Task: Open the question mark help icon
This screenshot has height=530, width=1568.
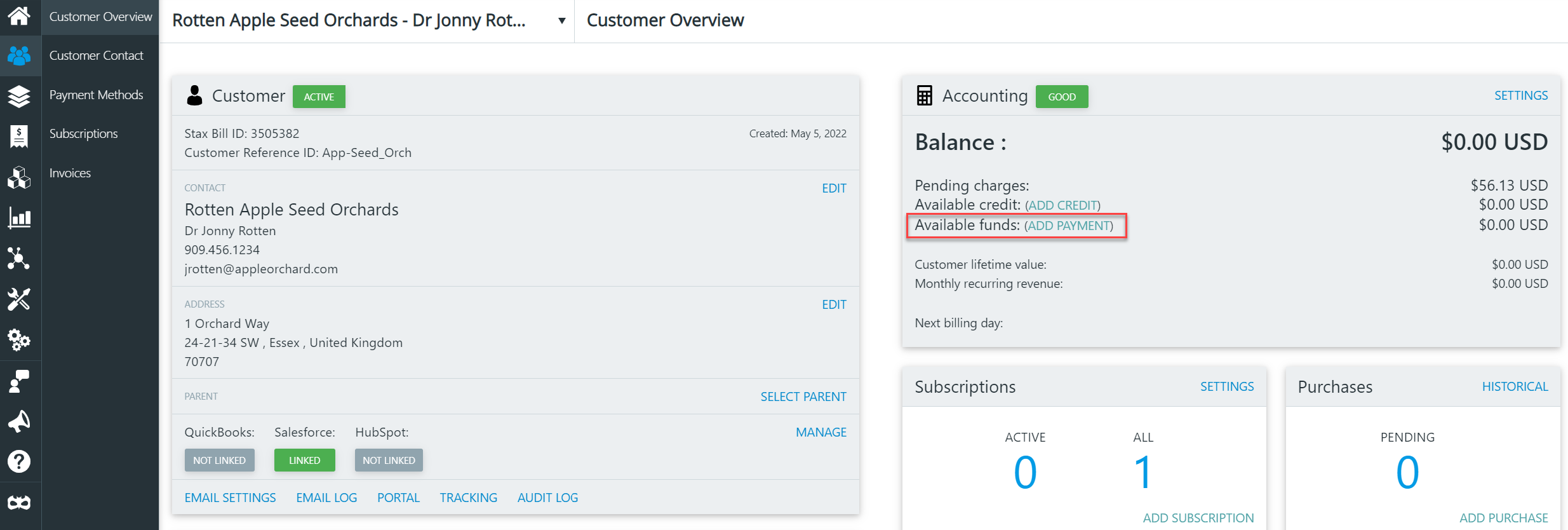Action: [x=19, y=461]
